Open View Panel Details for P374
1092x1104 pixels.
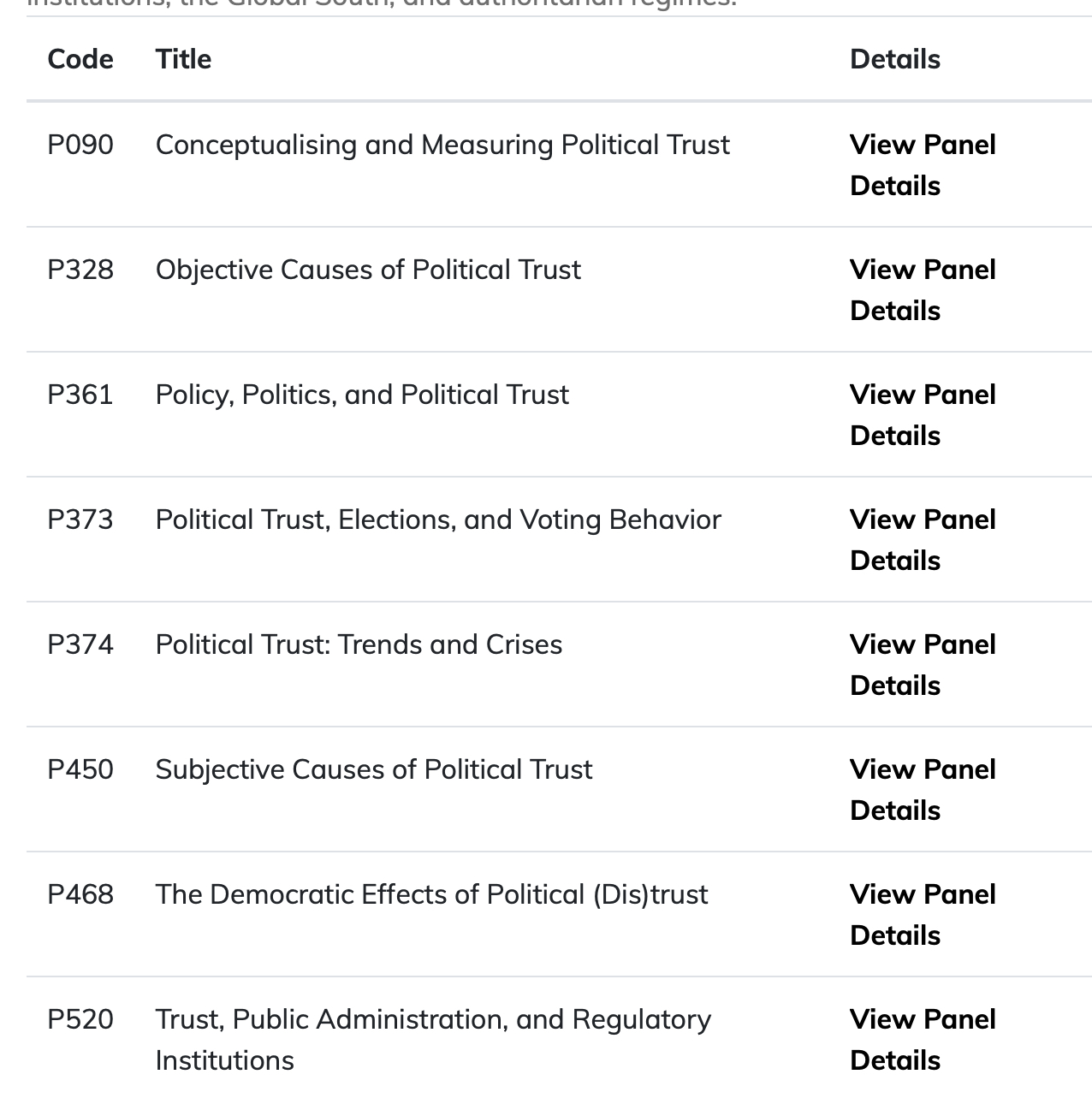pyautogui.click(x=922, y=664)
